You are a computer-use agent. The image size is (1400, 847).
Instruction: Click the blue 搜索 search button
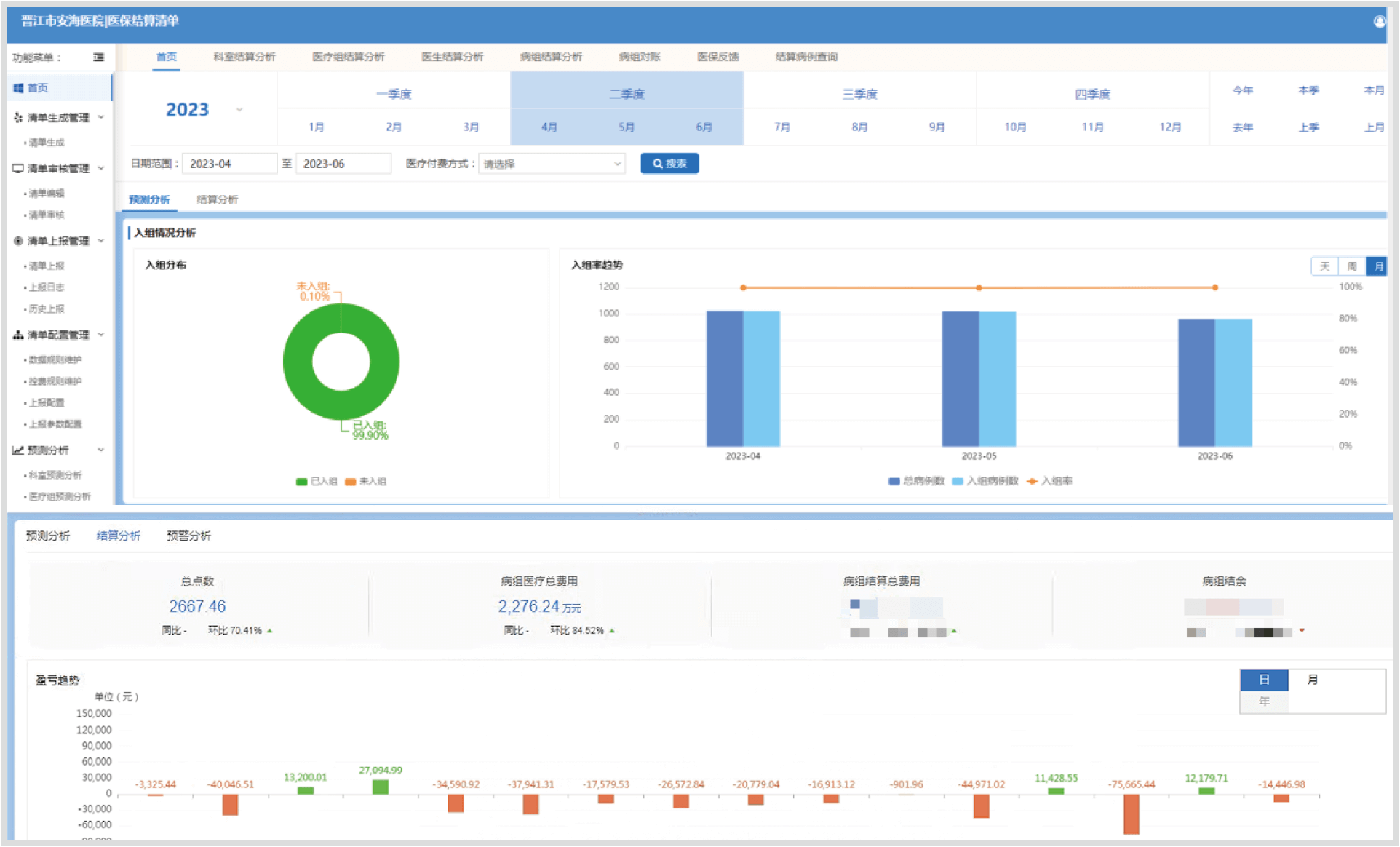pyautogui.click(x=669, y=164)
